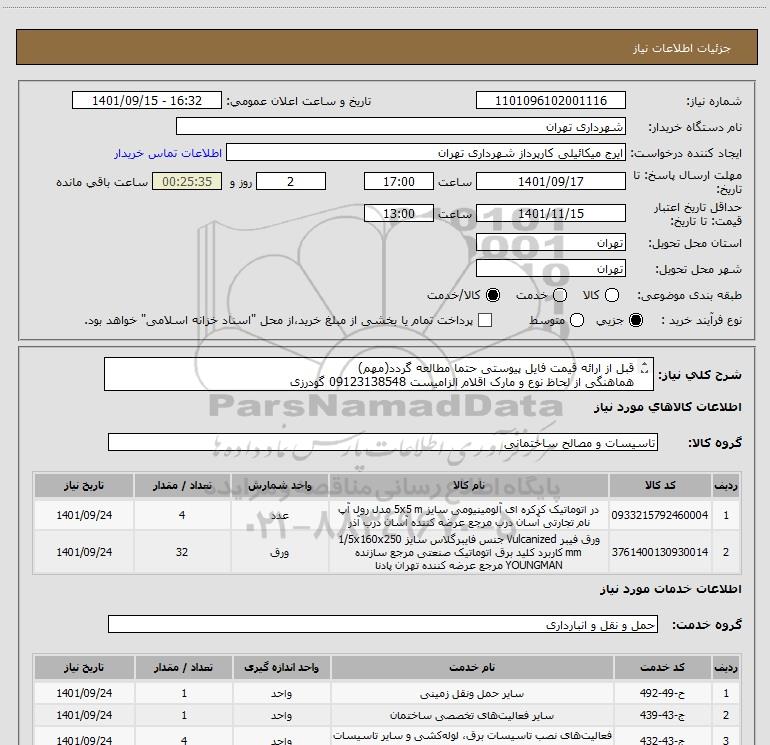
Task: Toggle Islamic treasury documents payment checkbox
Action: [485, 320]
